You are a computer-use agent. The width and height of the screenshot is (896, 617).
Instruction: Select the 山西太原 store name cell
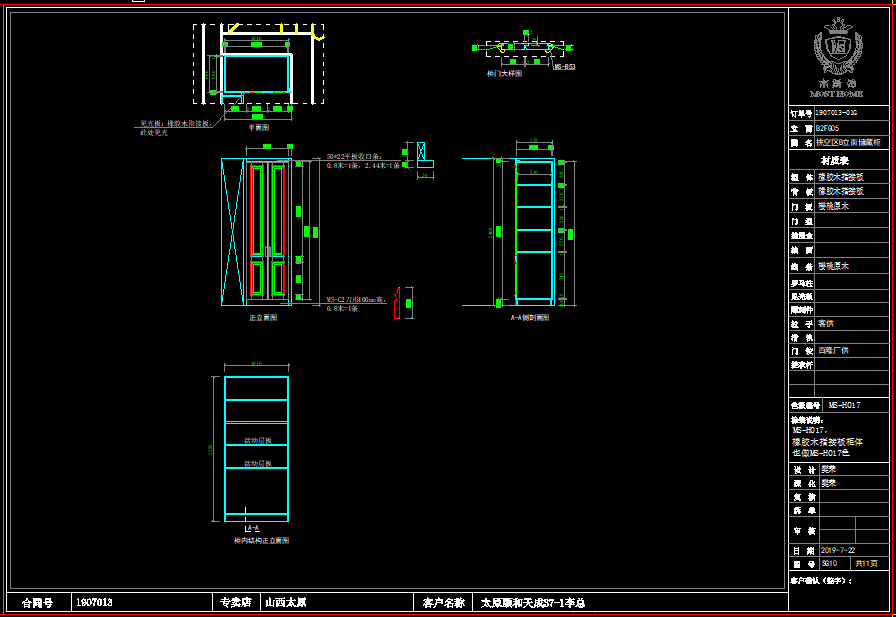(x=286, y=603)
